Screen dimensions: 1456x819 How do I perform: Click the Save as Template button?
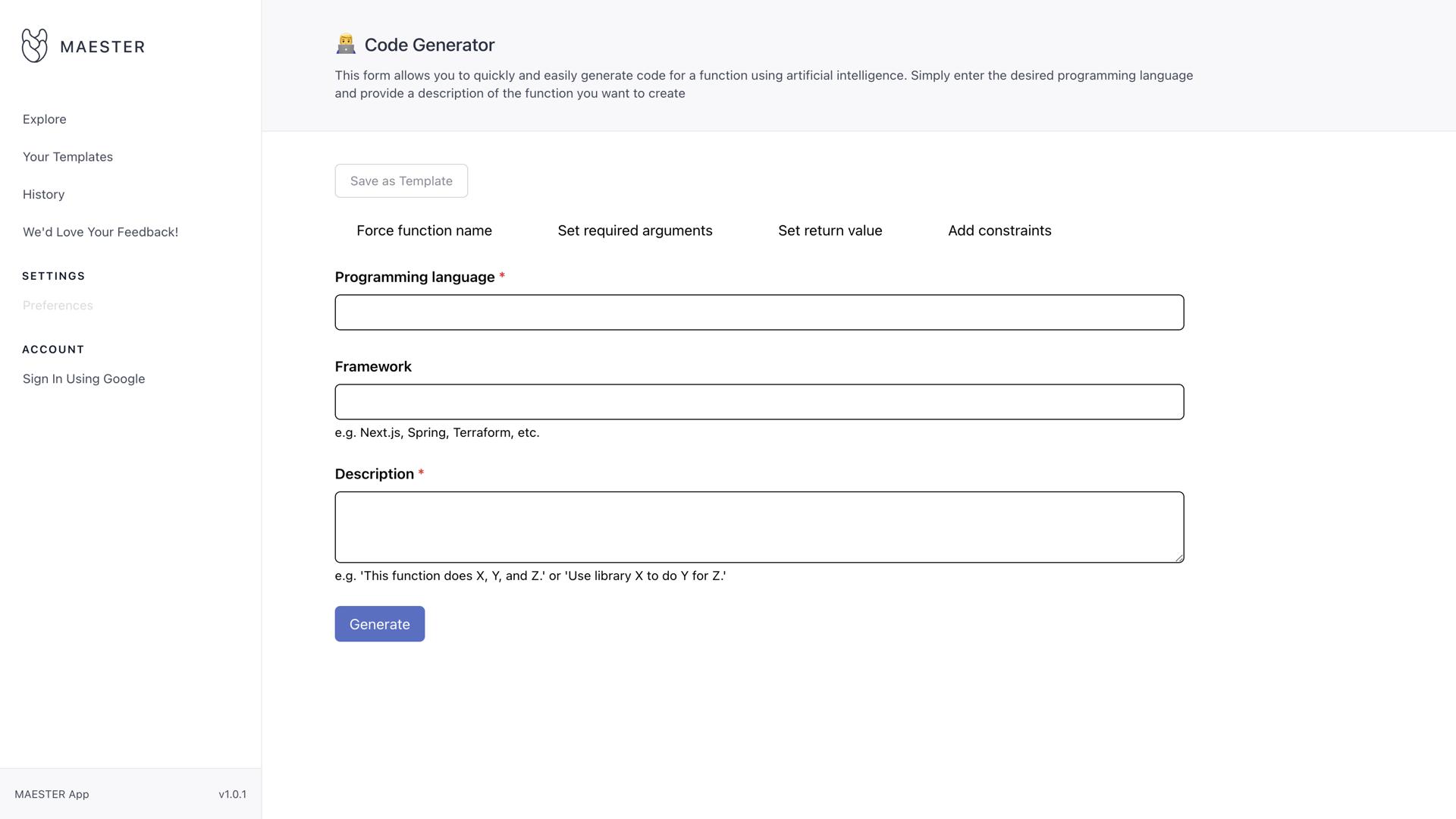click(x=401, y=181)
